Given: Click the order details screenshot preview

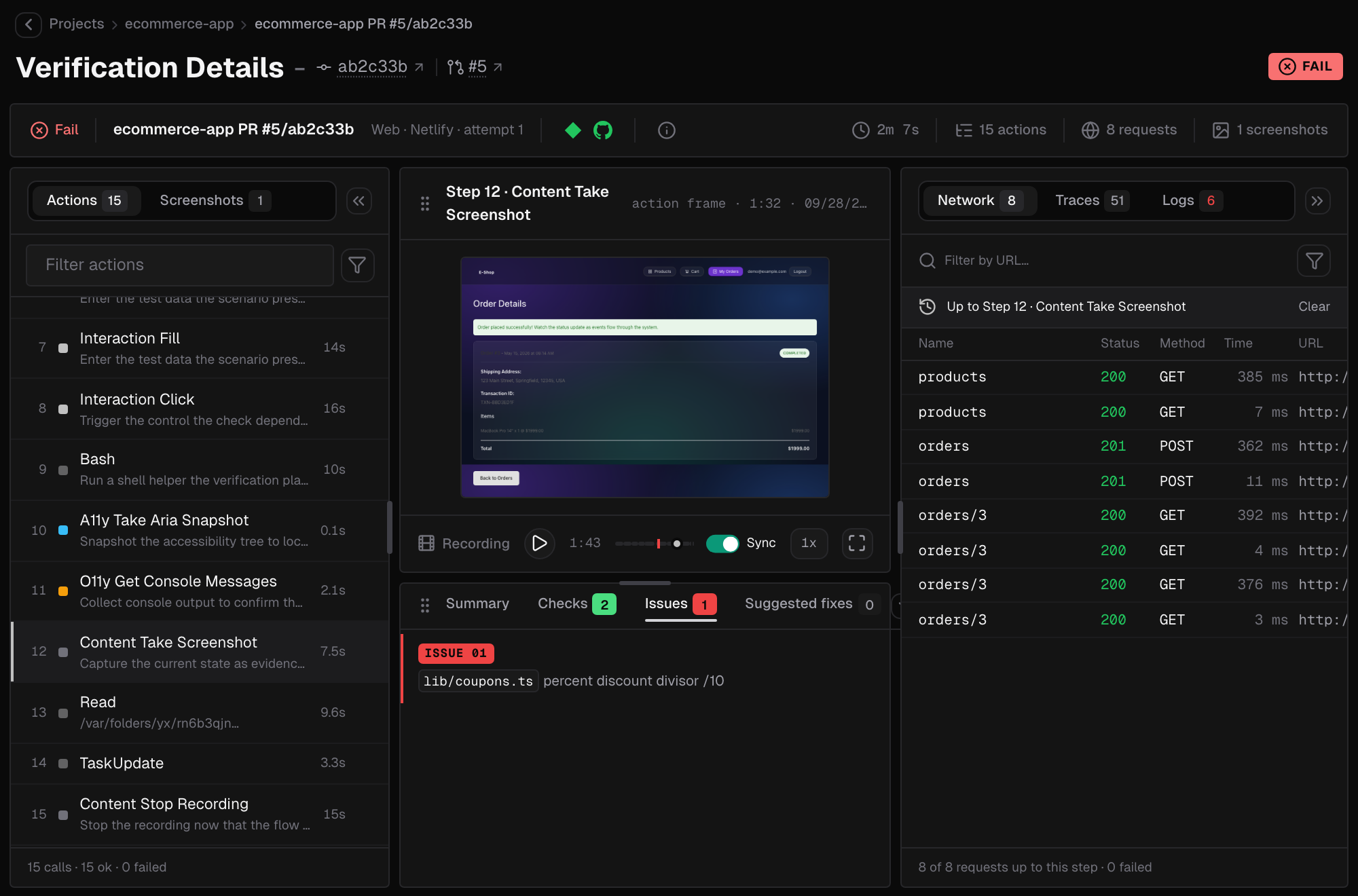Looking at the screenshot, I should [x=645, y=377].
